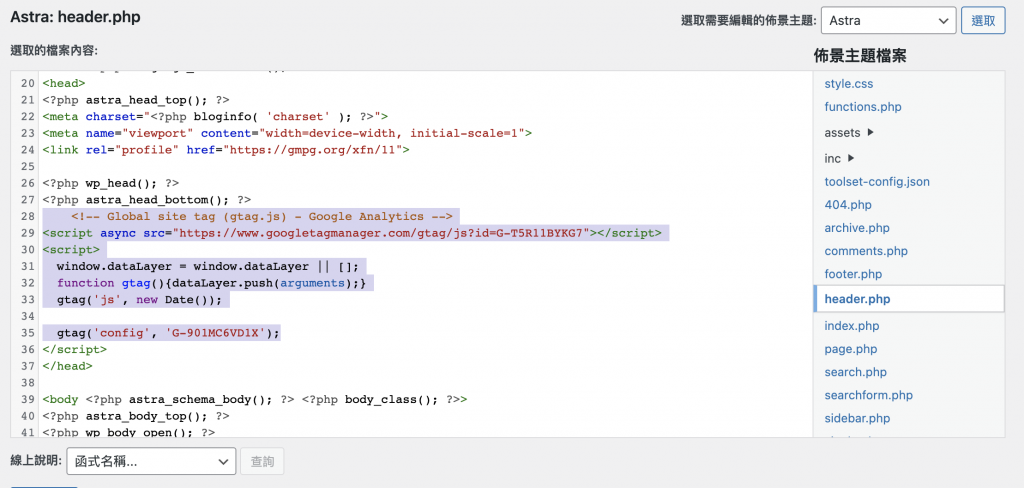
Task: Open index.php theme file
Action: [852, 325]
